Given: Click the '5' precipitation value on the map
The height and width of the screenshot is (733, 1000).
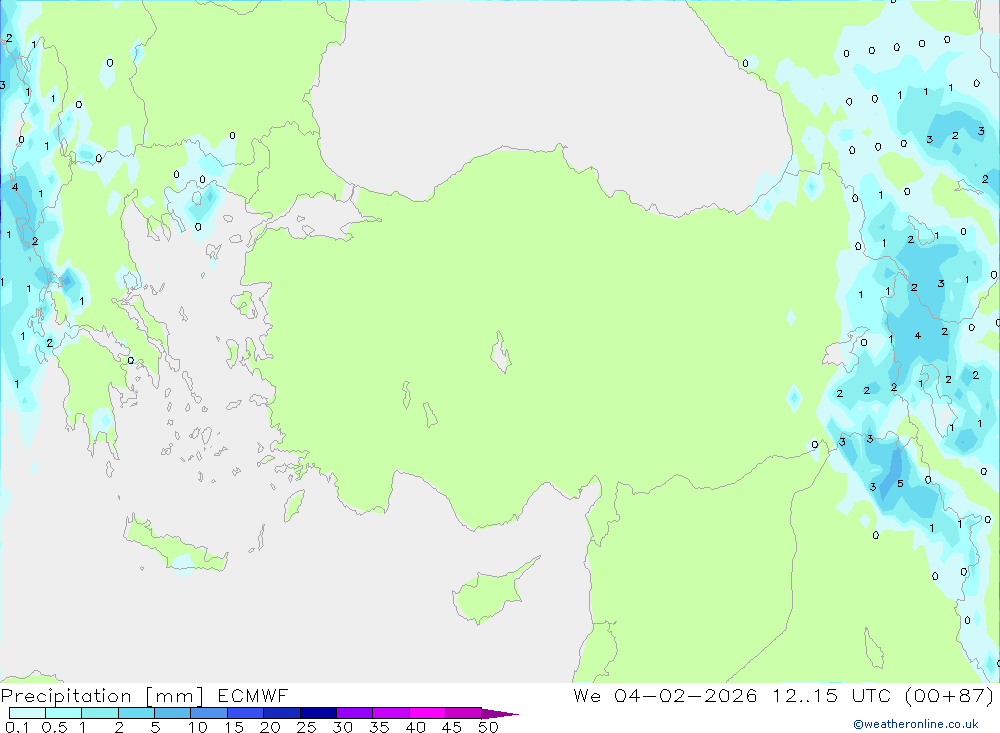Looking at the screenshot, I should click(900, 484).
